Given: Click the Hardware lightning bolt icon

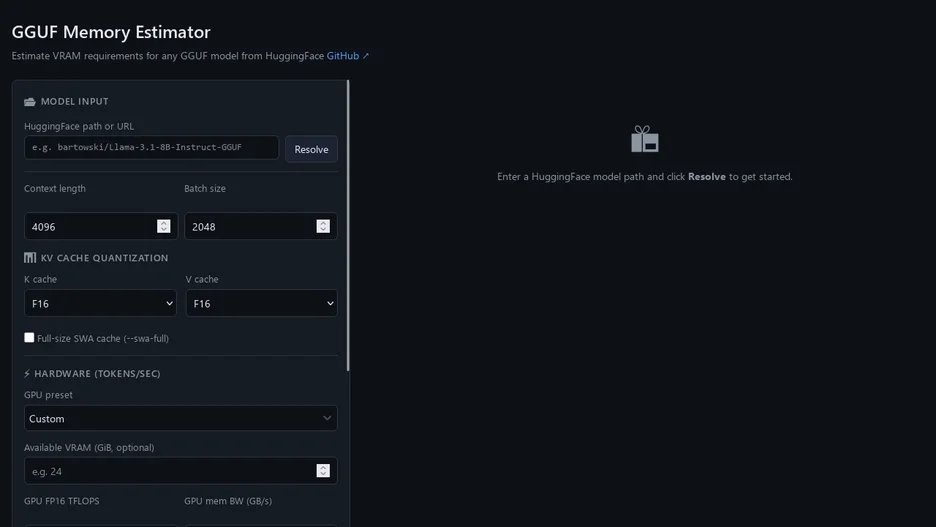Looking at the screenshot, I should [x=27, y=374].
